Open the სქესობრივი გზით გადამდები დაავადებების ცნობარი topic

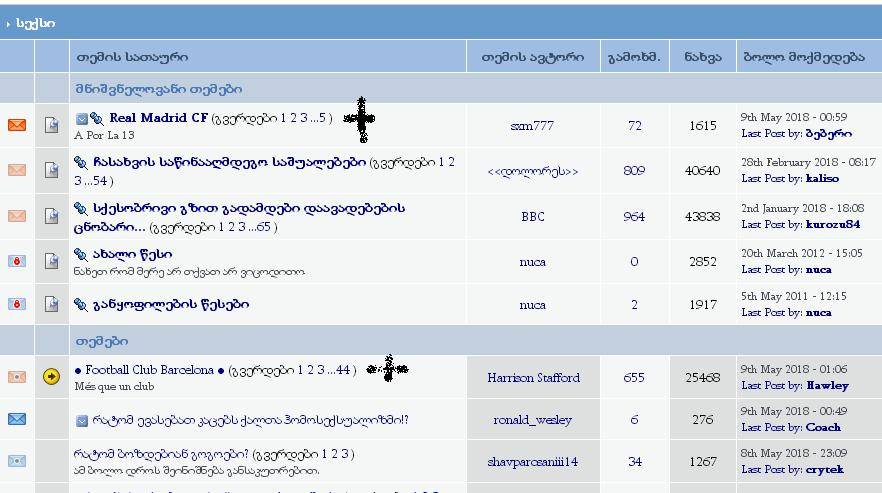(239, 217)
